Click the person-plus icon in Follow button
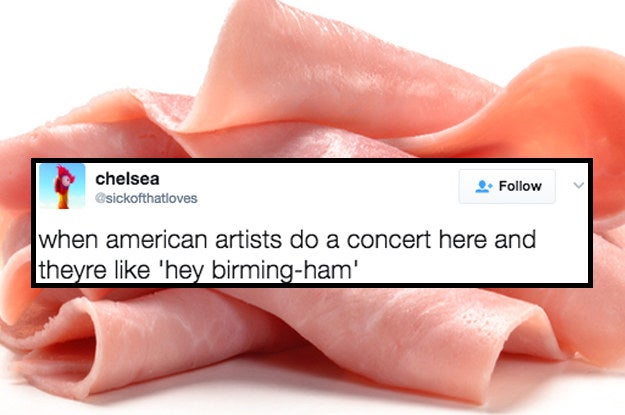This screenshot has height=415, width=625. coord(484,186)
